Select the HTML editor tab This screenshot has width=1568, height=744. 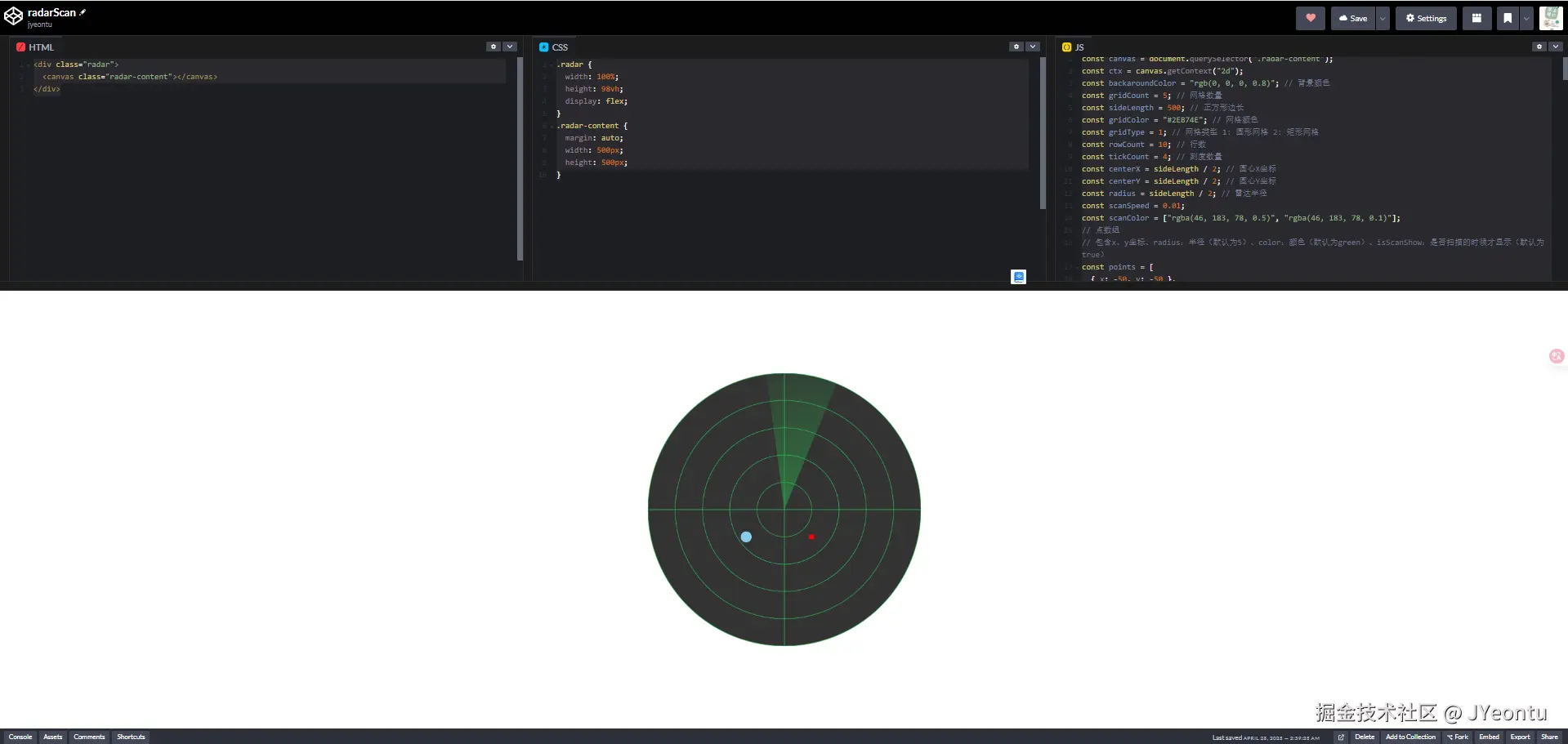[35, 47]
